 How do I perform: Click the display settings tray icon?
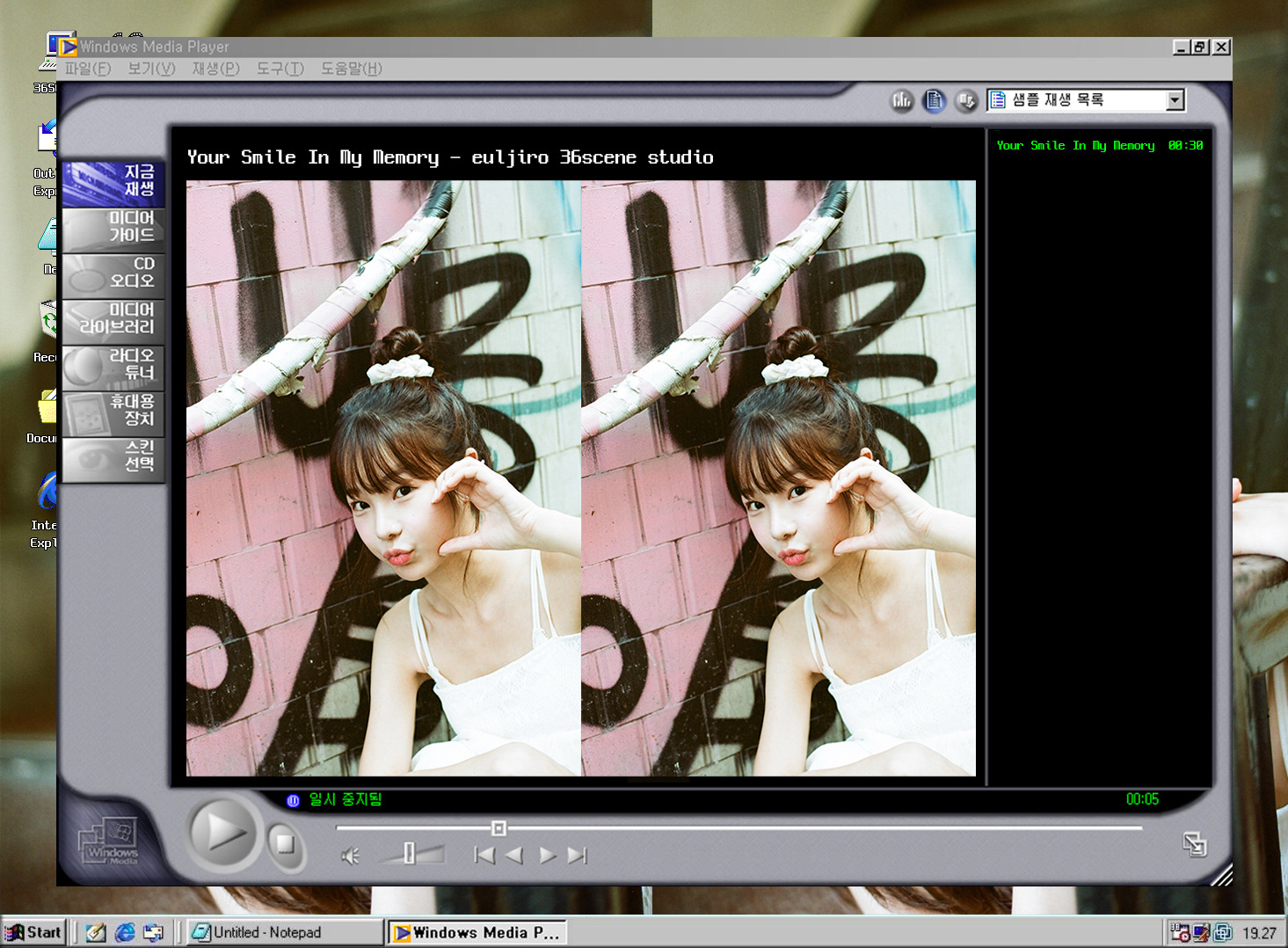pos(1201,932)
